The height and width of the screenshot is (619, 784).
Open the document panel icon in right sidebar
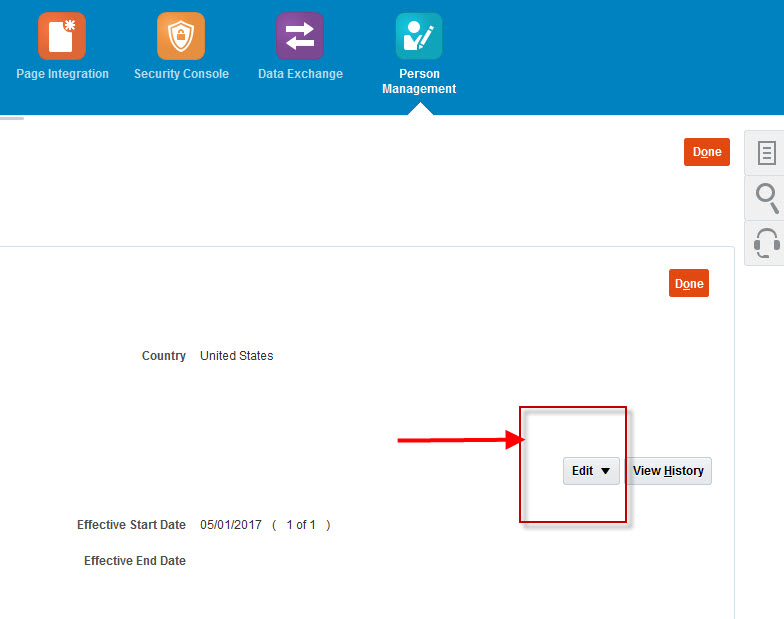point(766,153)
